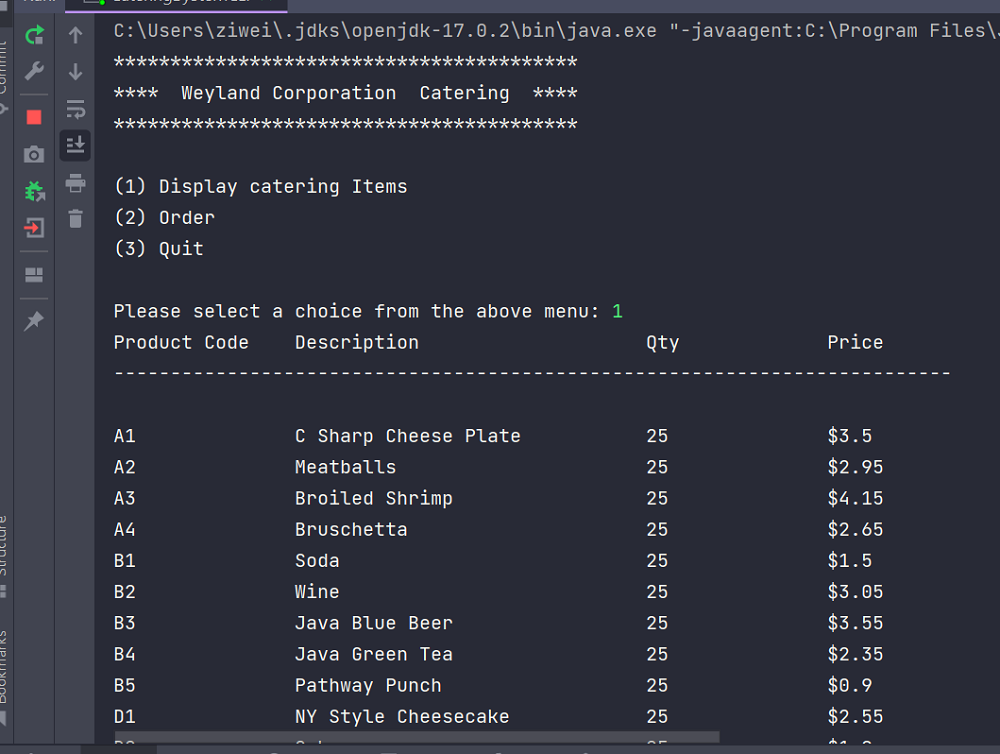
Task: Click the 'Display catering Items' menu line
Action: click(x=261, y=186)
